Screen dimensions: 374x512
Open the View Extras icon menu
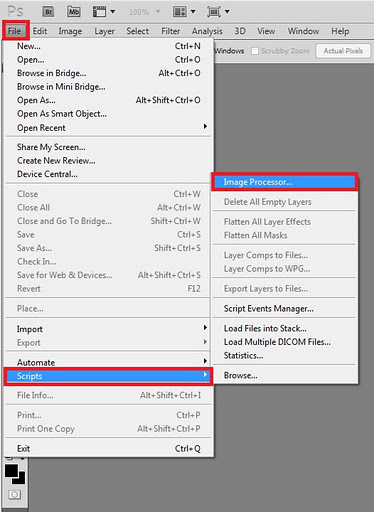pos(103,12)
